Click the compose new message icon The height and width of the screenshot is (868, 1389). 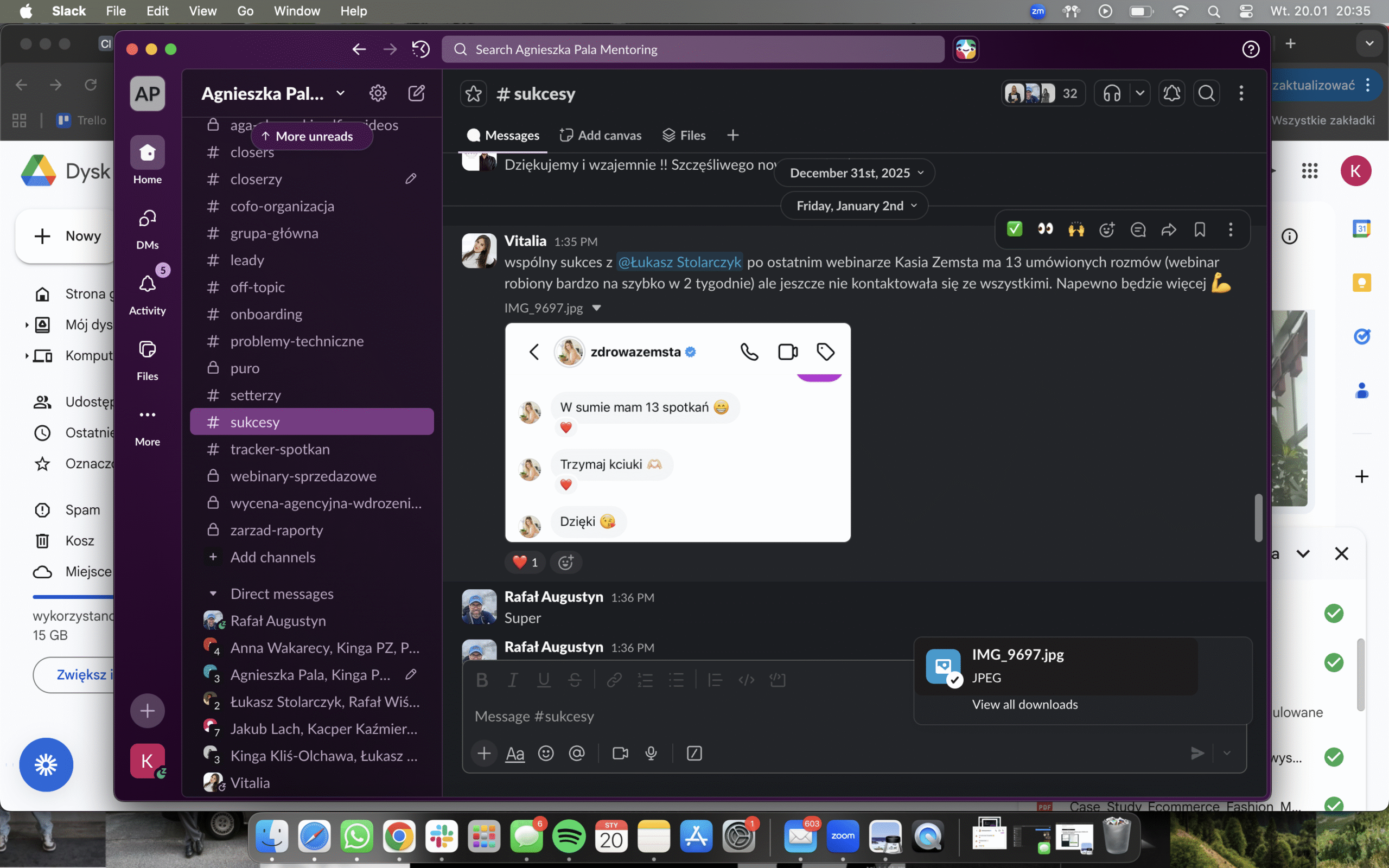pos(416,93)
